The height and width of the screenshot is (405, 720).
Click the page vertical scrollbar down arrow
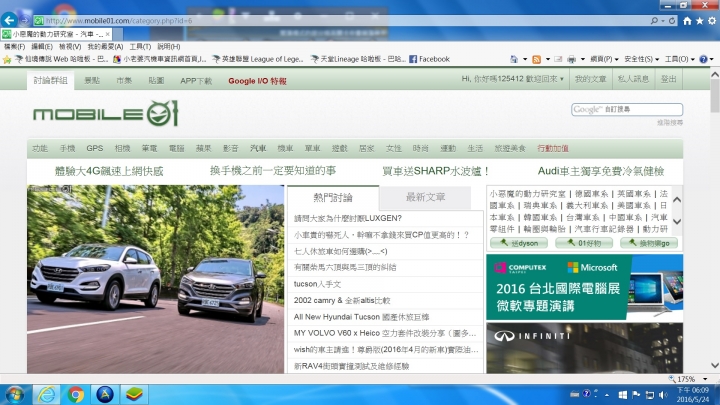pyautogui.click(x=715, y=366)
